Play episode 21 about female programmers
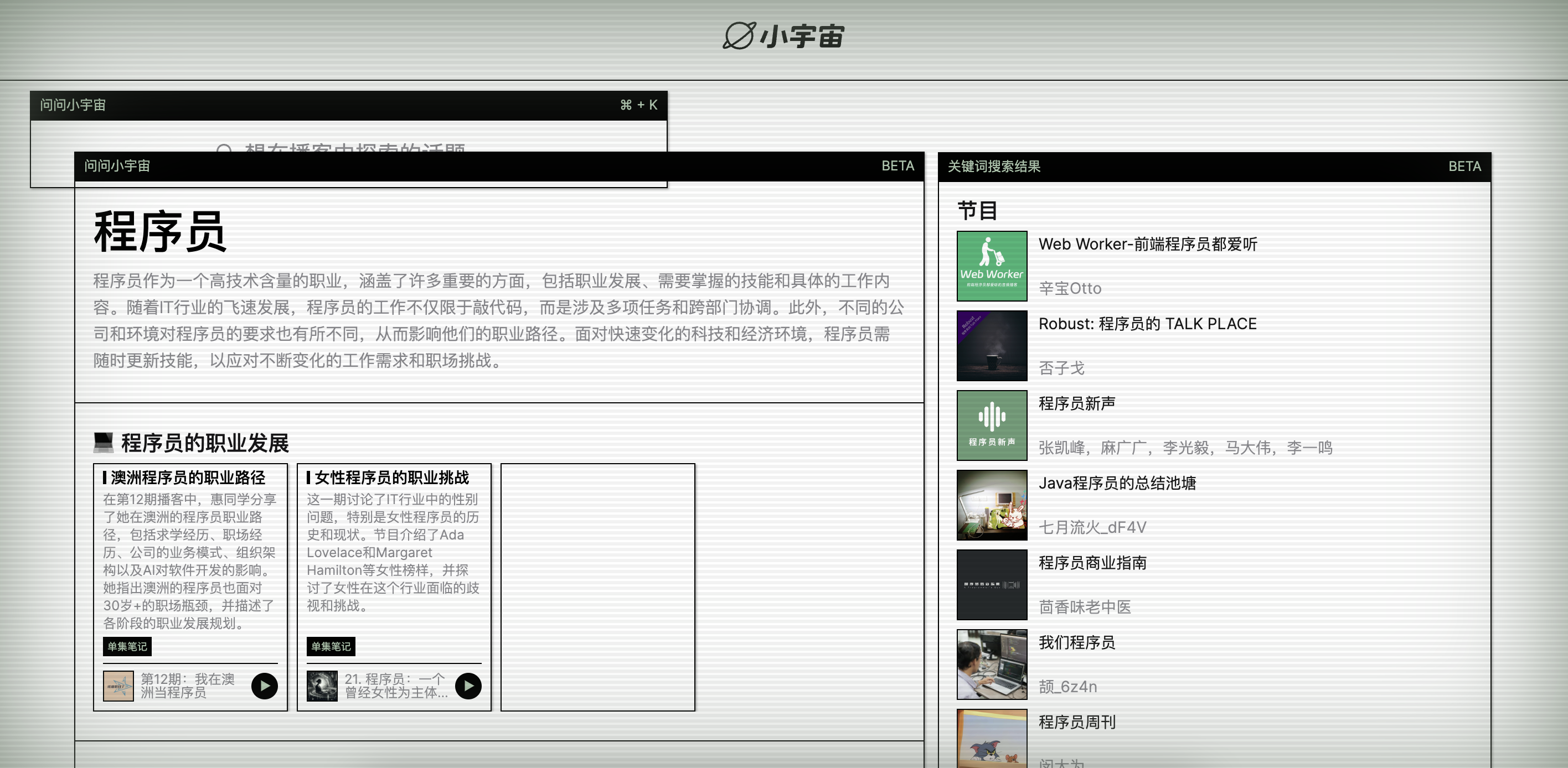 [x=468, y=686]
